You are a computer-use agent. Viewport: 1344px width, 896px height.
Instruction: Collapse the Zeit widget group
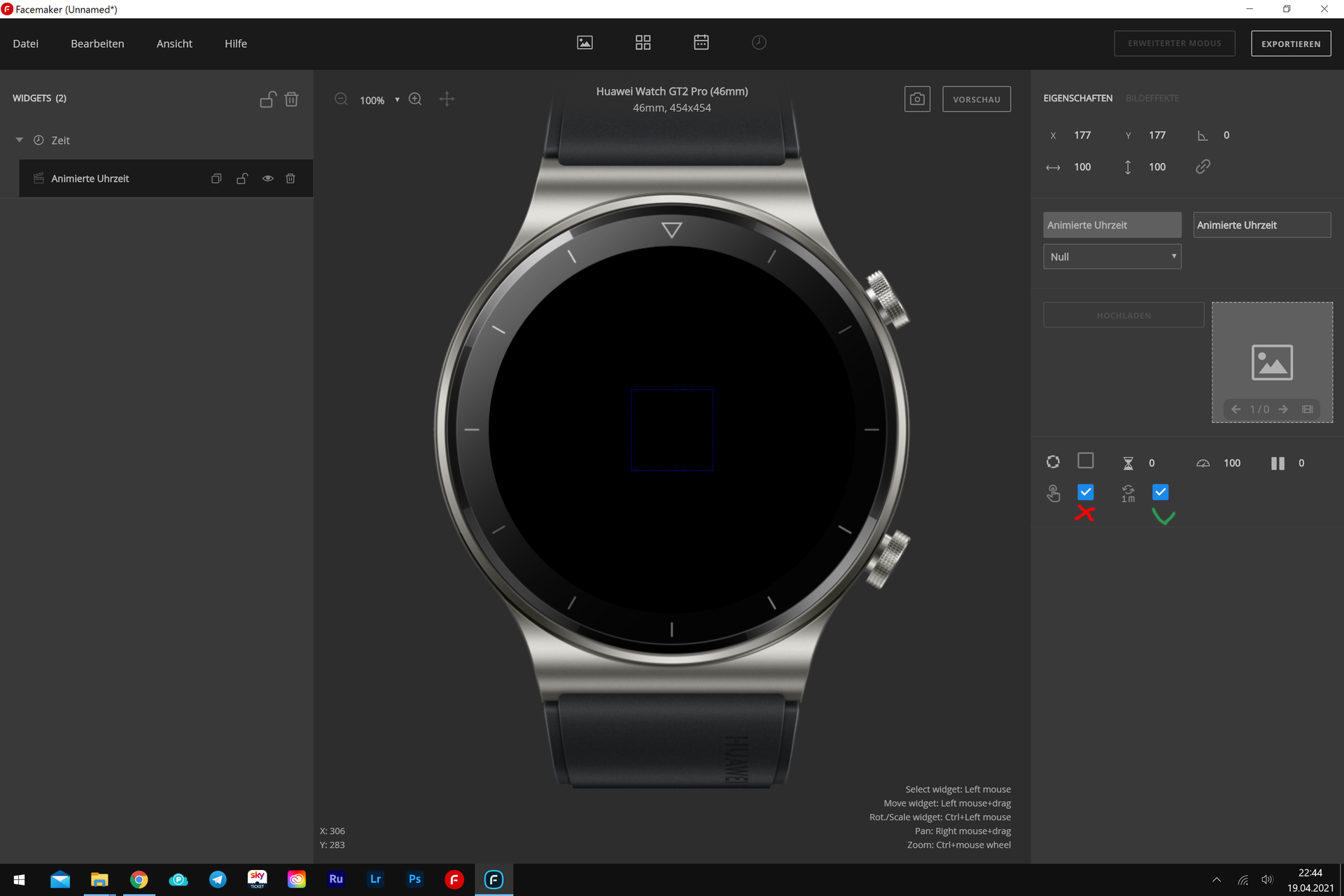(20, 140)
